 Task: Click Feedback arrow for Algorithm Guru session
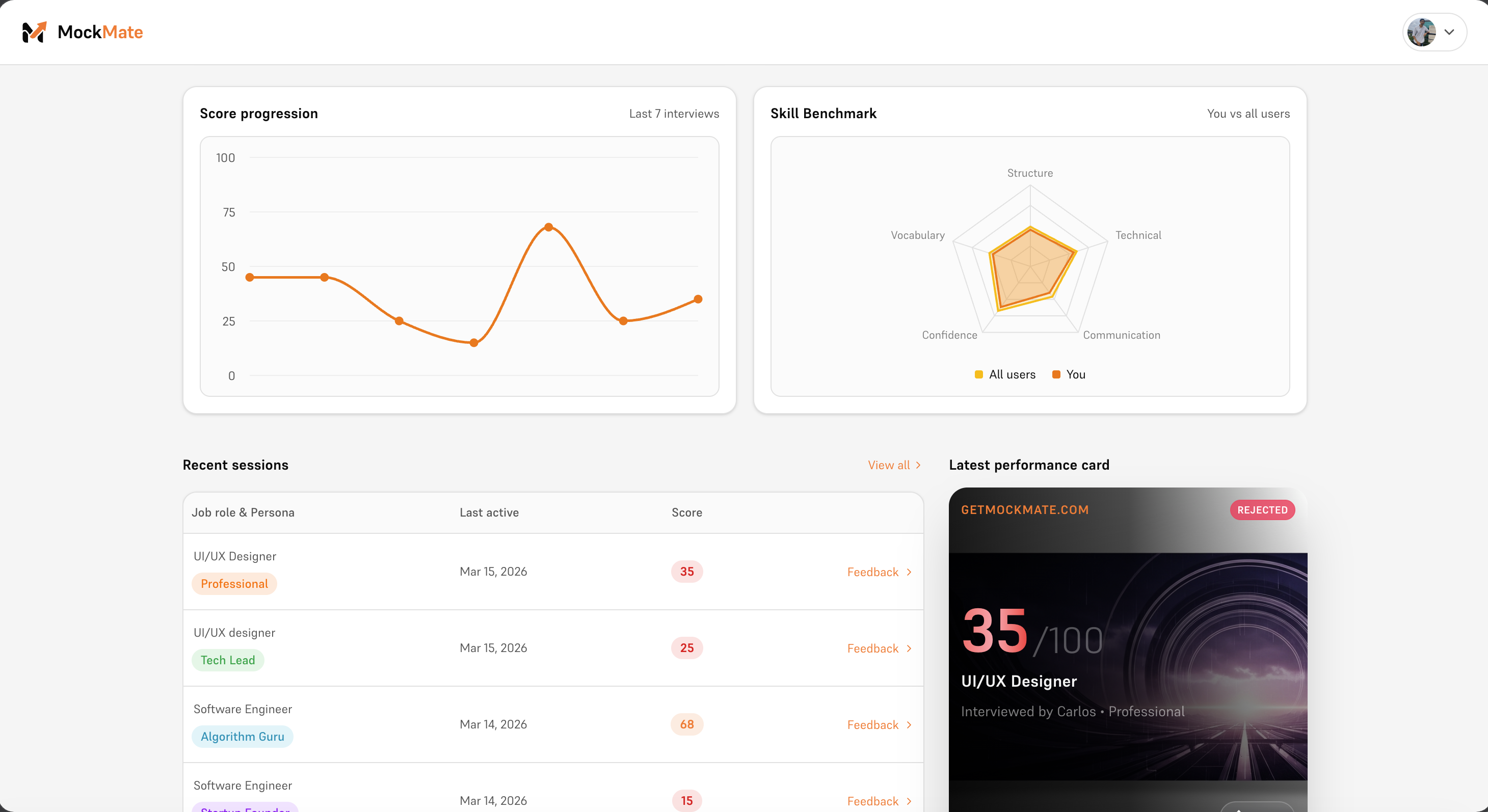point(909,725)
